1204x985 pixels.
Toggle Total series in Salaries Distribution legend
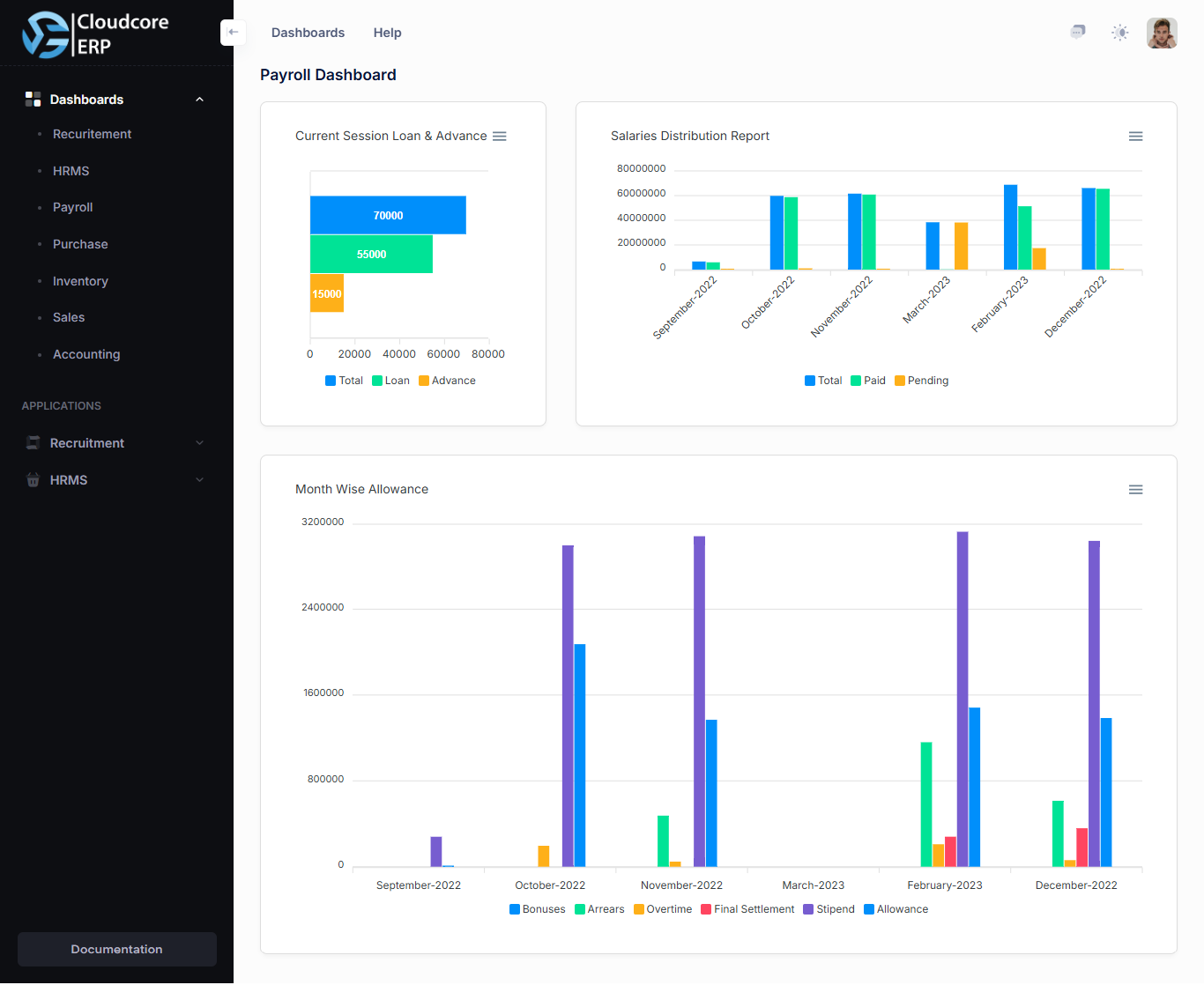coord(823,381)
